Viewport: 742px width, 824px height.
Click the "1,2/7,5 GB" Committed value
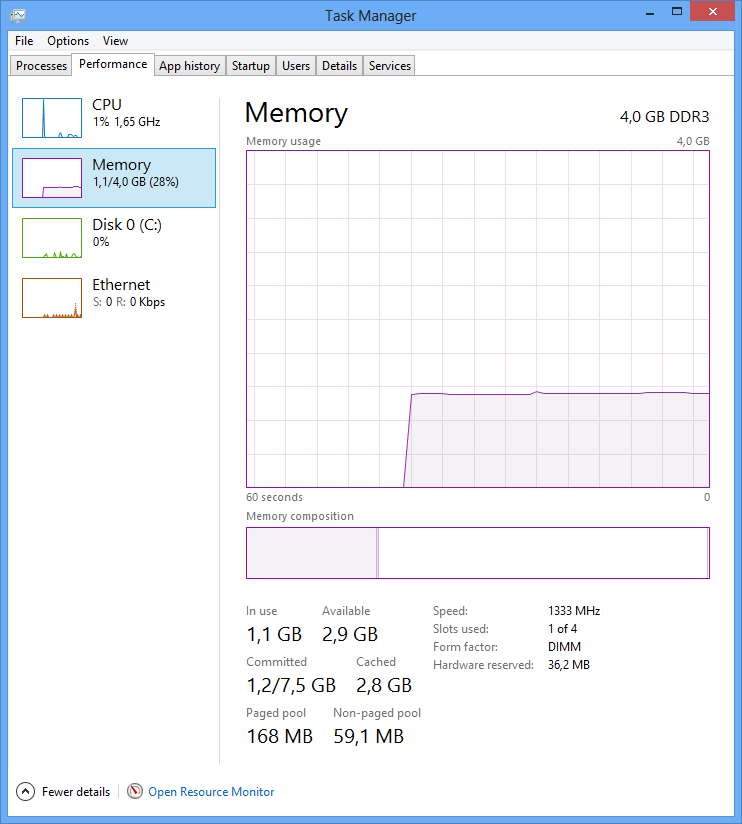291,685
